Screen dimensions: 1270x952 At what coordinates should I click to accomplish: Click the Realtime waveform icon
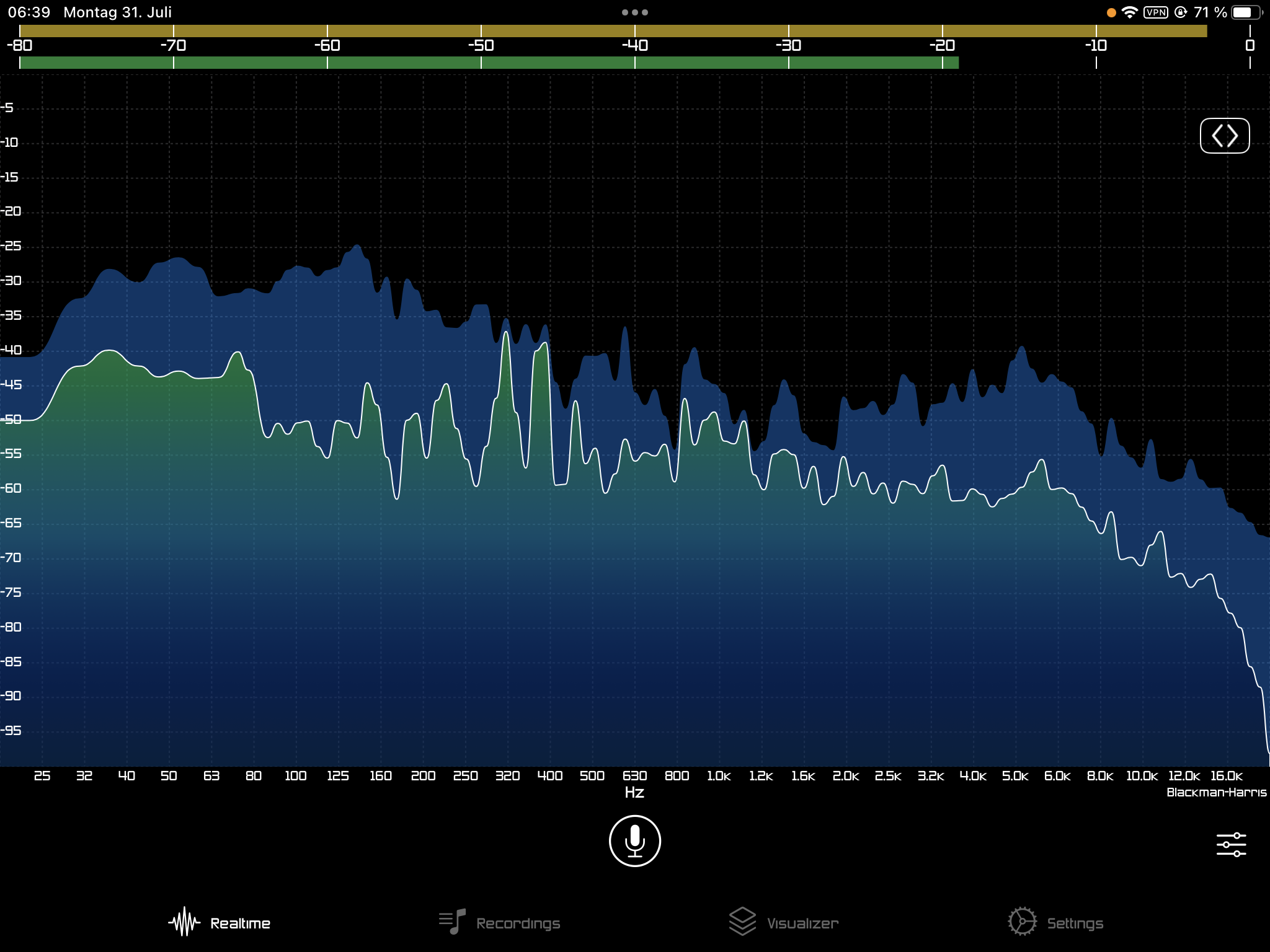(x=184, y=922)
